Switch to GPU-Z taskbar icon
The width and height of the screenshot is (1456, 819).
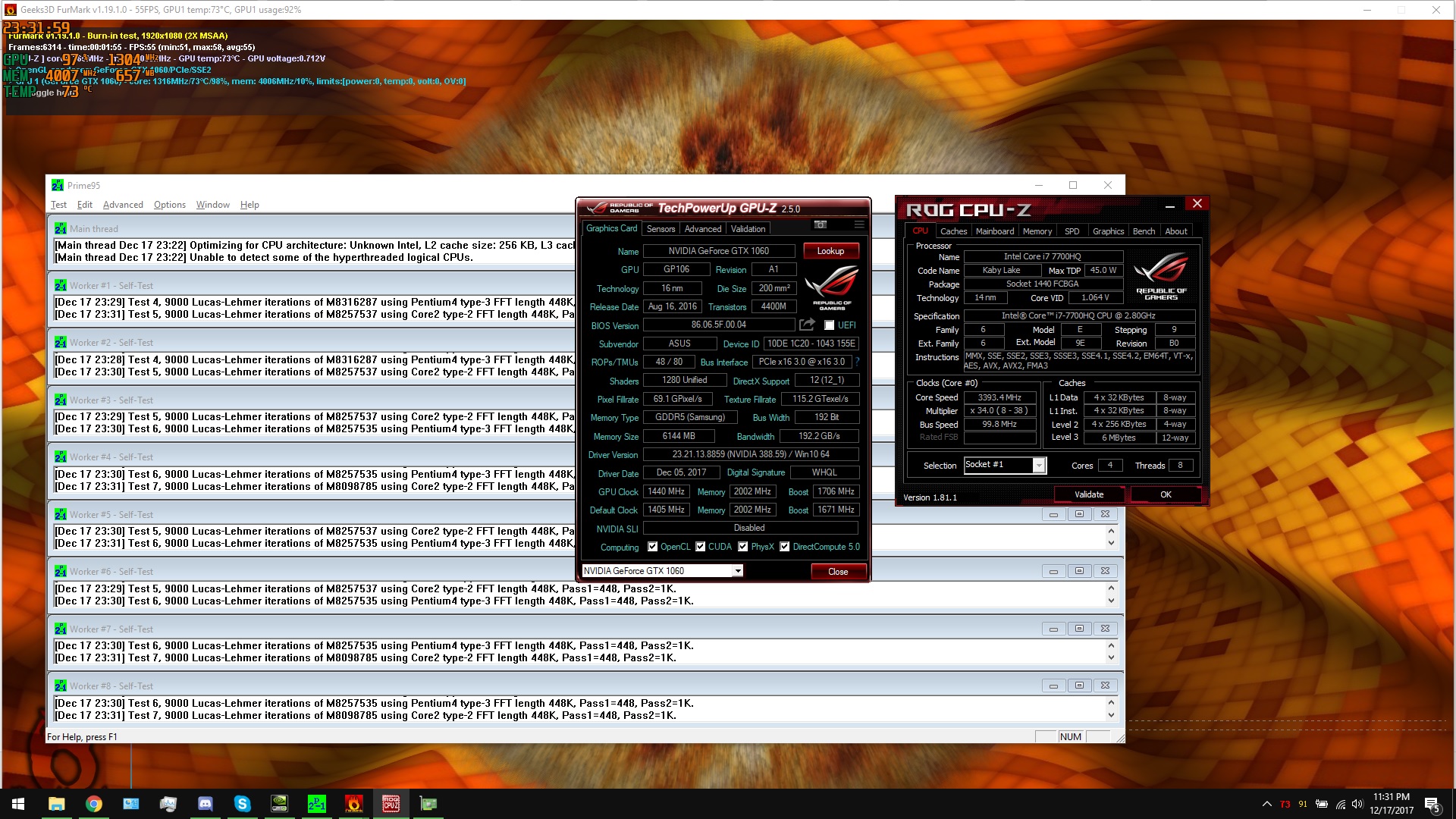point(428,804)
